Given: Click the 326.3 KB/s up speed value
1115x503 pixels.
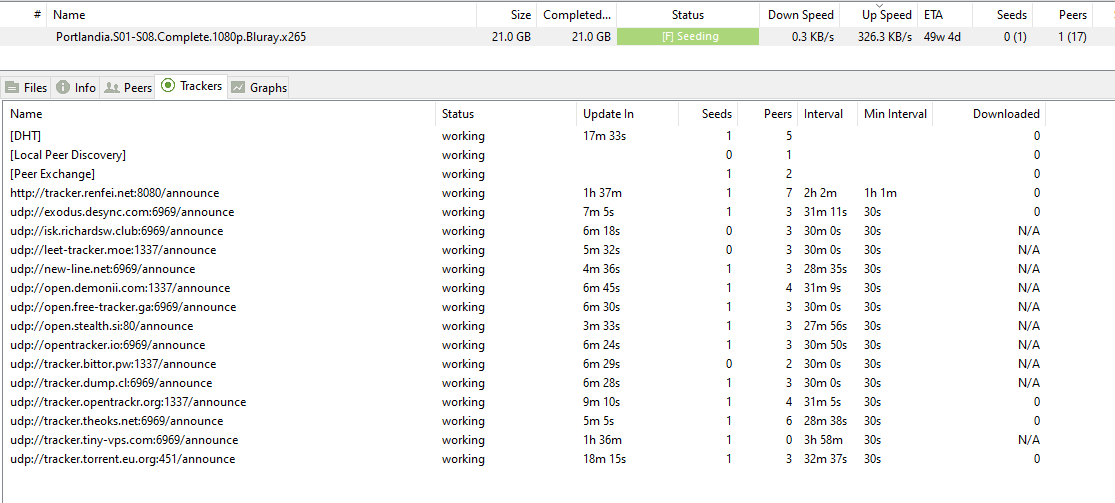Looking at the screenshot, I should 885,37.
